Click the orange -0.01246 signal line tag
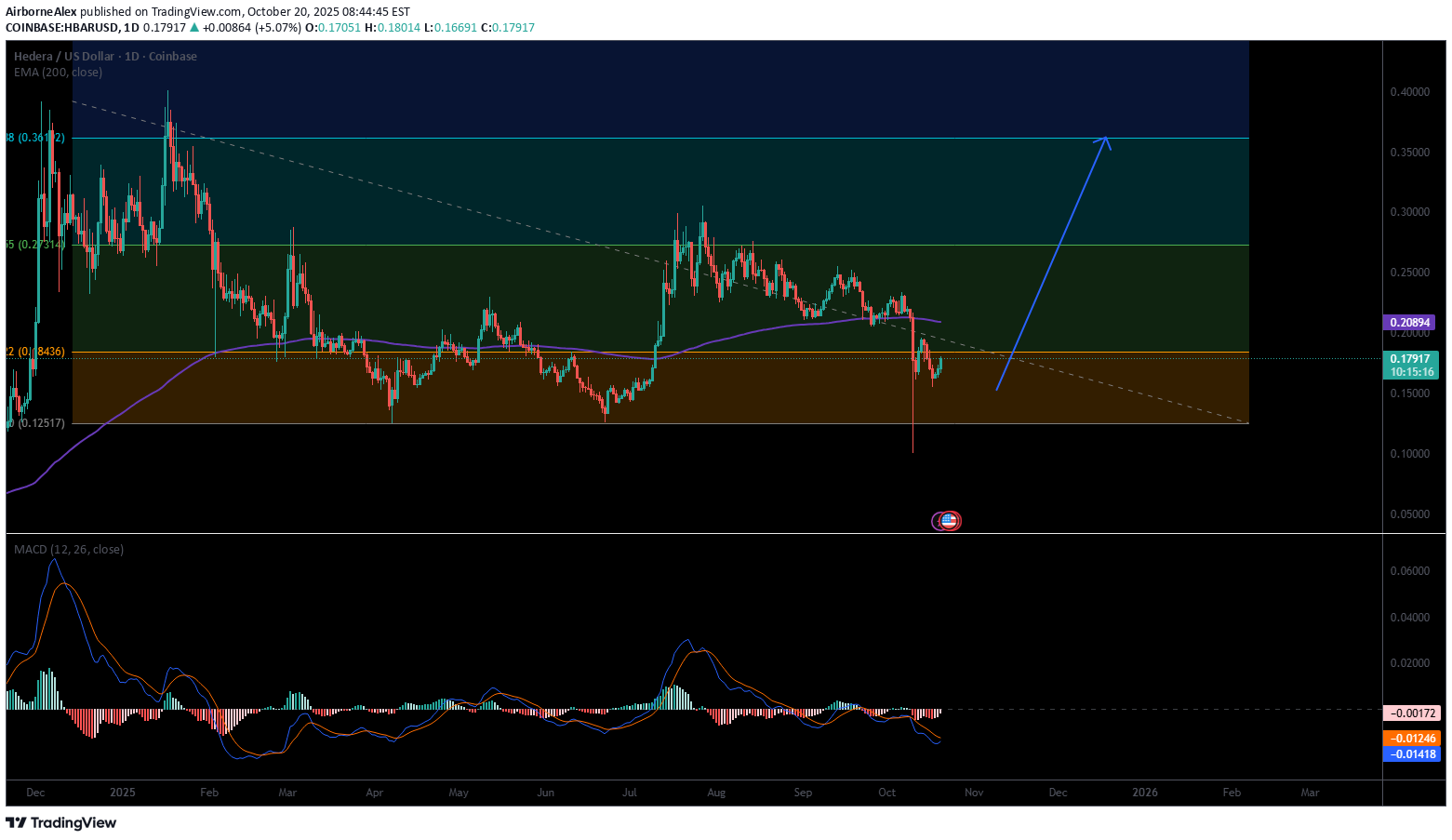Screen dimensions: 1452x840 click(1412, 739)
